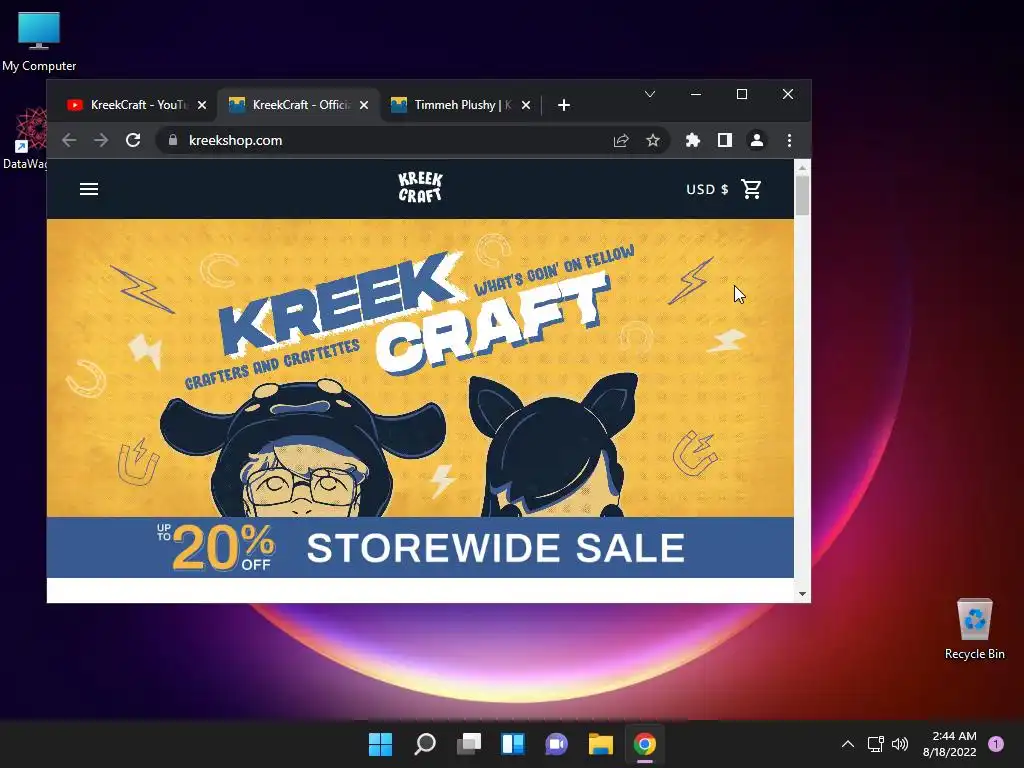Open the Widgets taskbar icon
Viewport: 1024px width, 768px height.
click(x=513, y=744)
